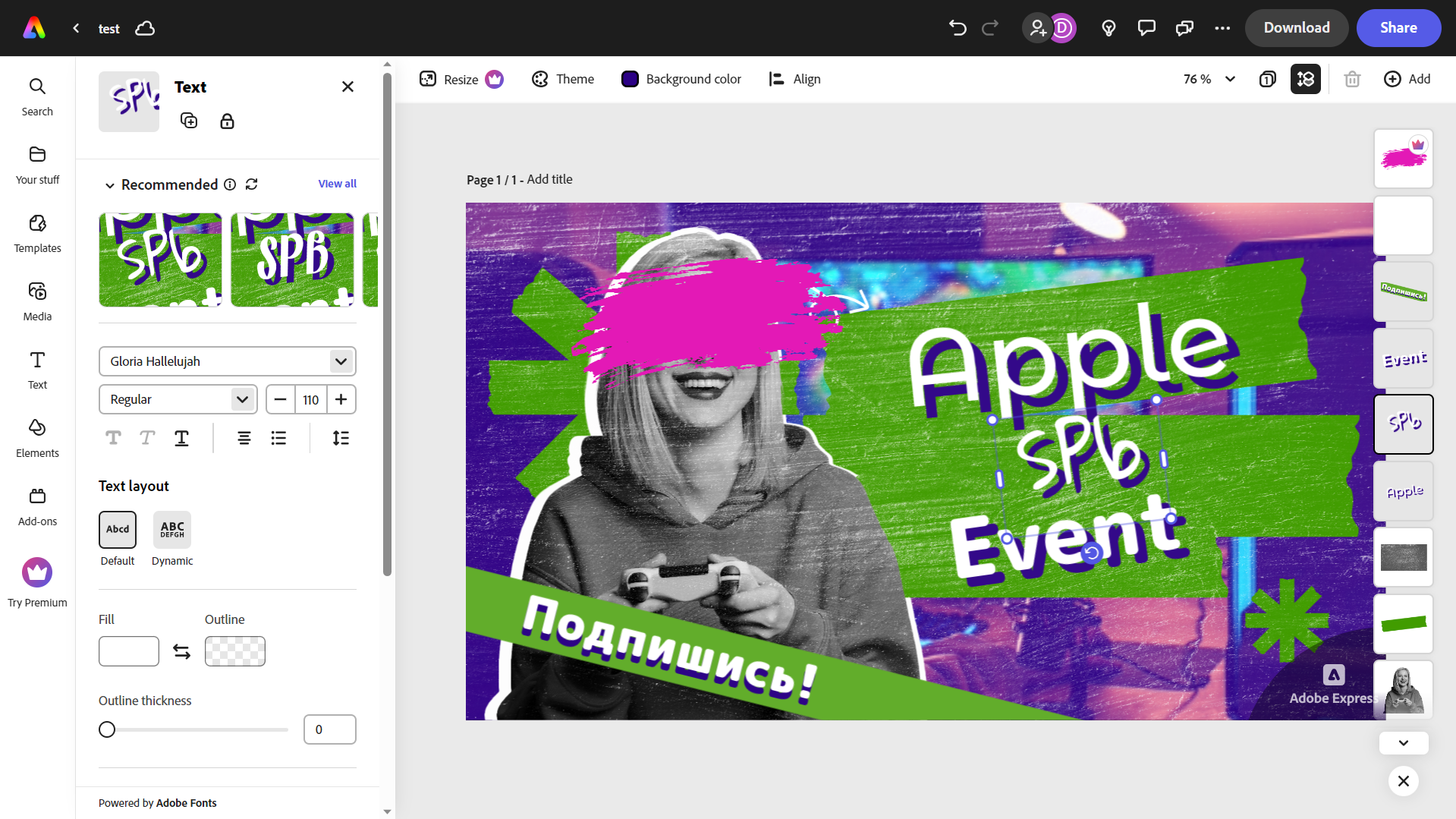Change the Background color

click(681, 79)
